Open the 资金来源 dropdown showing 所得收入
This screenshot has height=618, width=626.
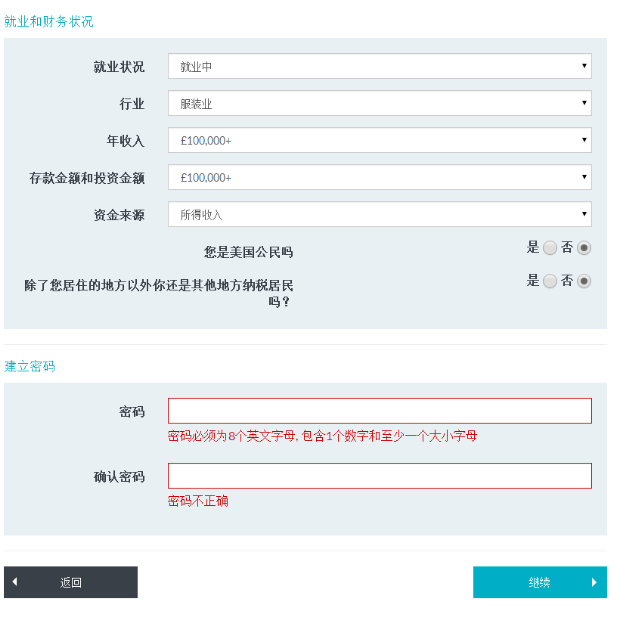coord(379,215)
